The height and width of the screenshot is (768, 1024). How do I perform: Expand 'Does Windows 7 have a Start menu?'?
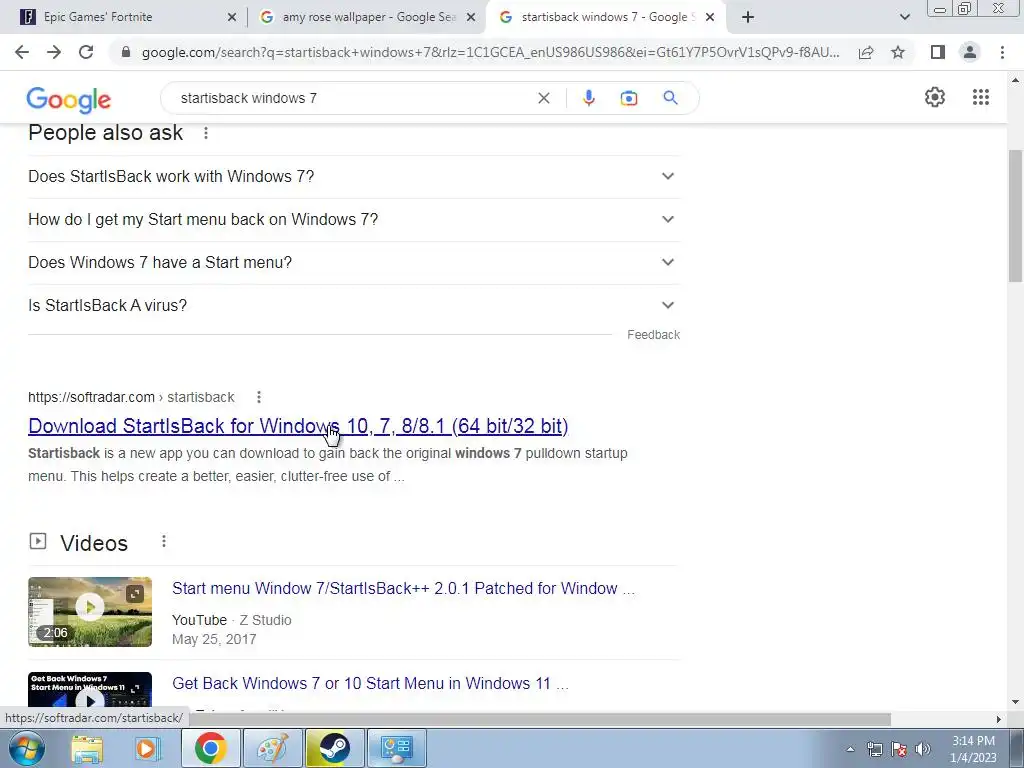(354, 263)
